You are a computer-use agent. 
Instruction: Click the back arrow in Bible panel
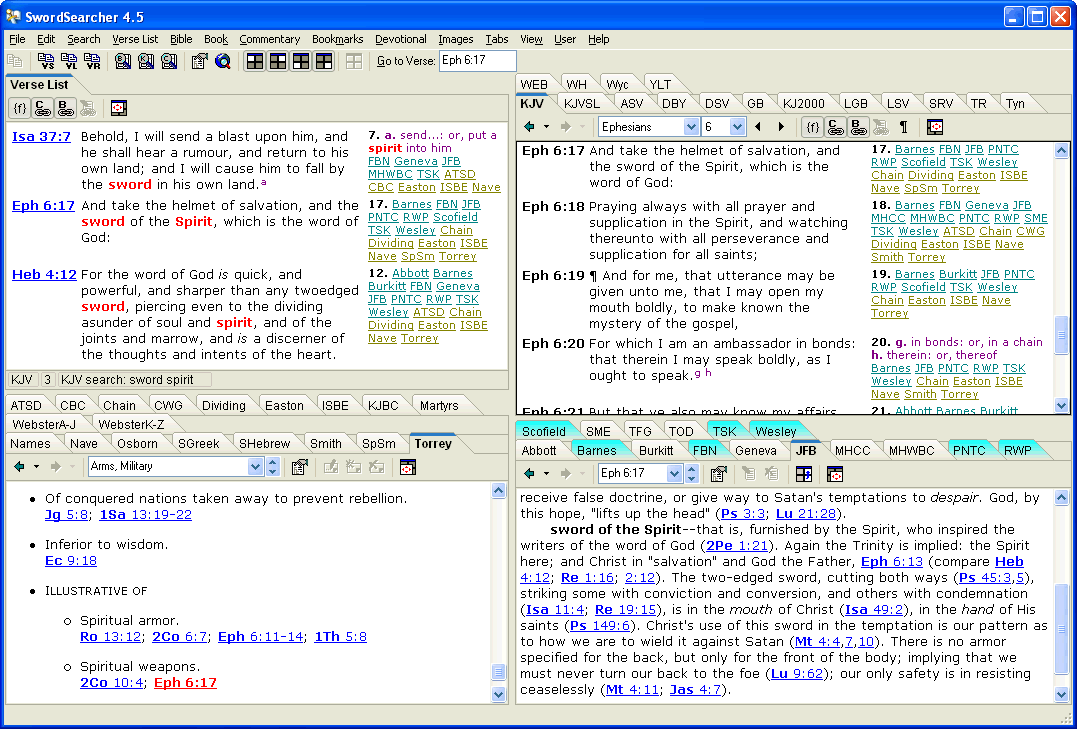coord(530,127)
